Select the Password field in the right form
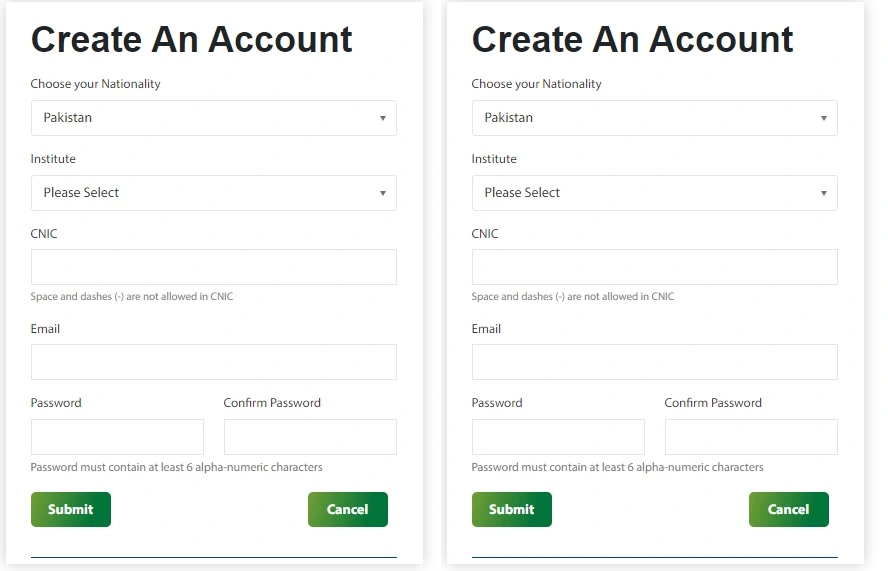 coord(558,437)
